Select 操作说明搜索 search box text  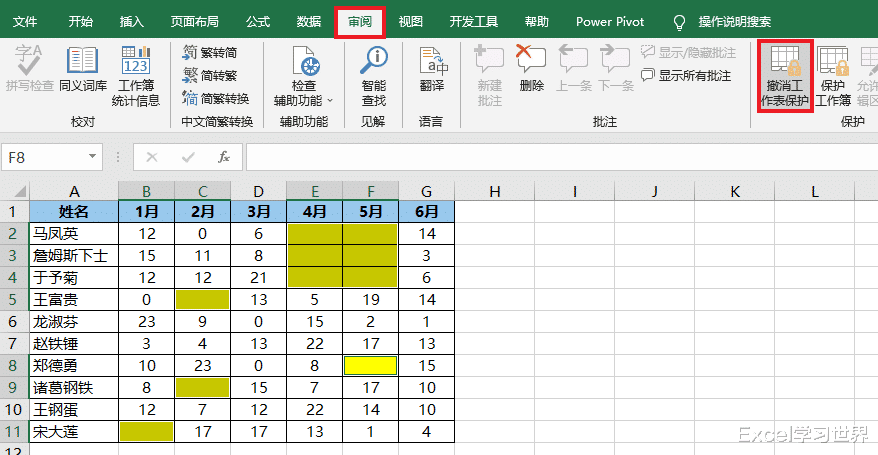[x=735, y=22]
